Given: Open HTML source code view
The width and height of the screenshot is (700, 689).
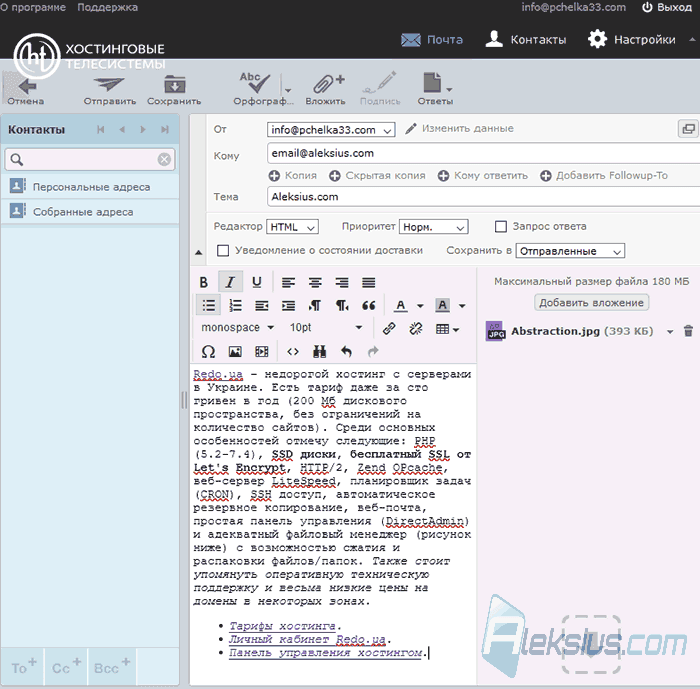Looking at the screenshot, I should click(x=293, y=352).
